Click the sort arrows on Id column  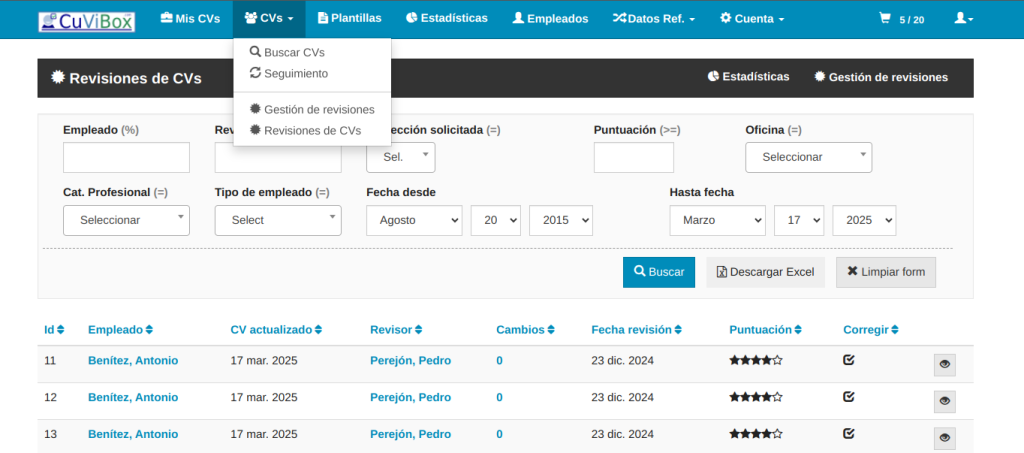pyautogui.click(x=61, y=330)
